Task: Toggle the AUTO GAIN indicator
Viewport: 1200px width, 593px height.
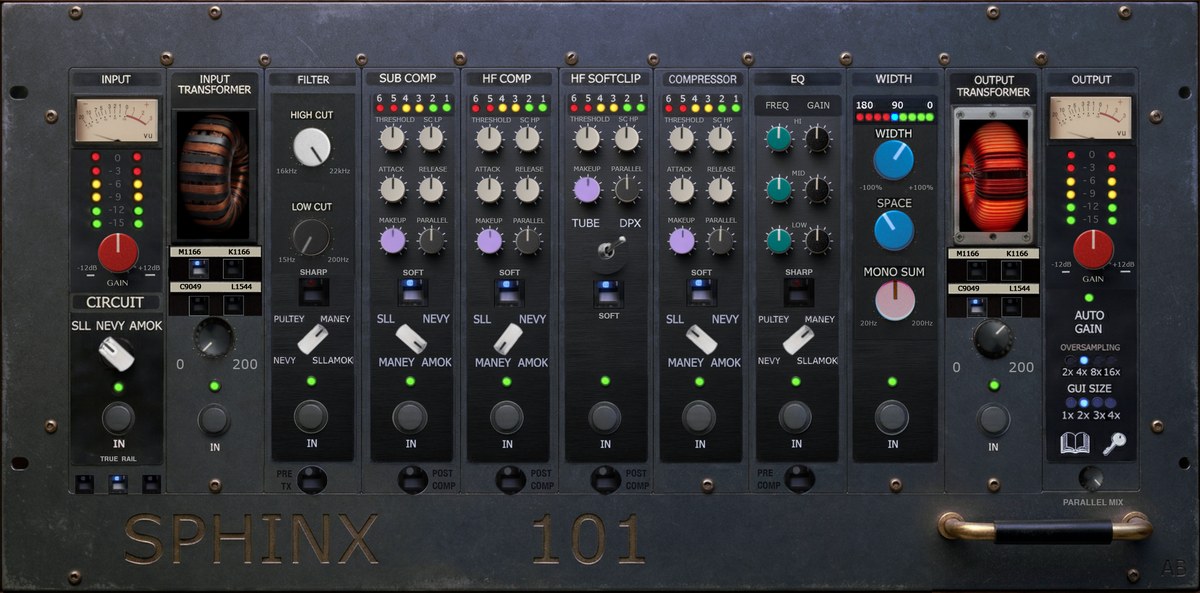Action: pos(1090,298)
